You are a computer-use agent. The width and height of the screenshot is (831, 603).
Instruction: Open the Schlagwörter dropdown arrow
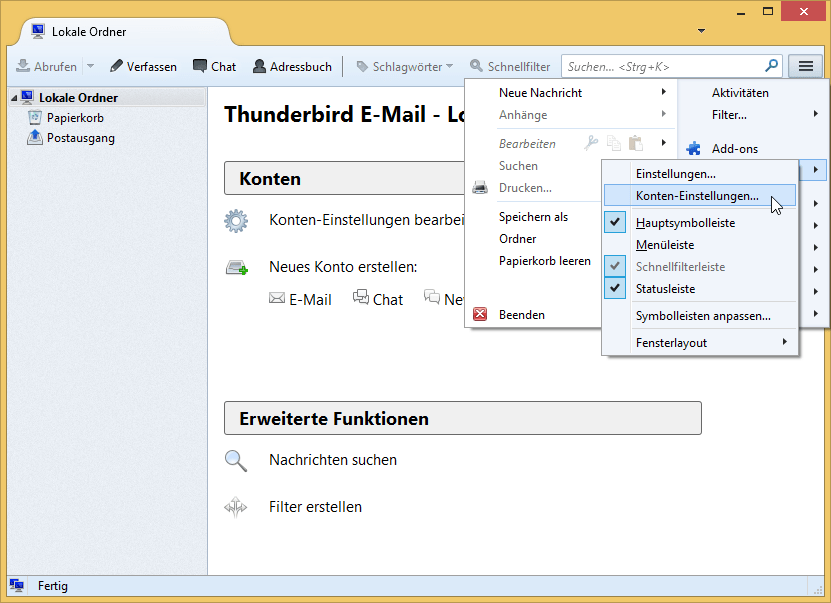[x=450, y=66]
